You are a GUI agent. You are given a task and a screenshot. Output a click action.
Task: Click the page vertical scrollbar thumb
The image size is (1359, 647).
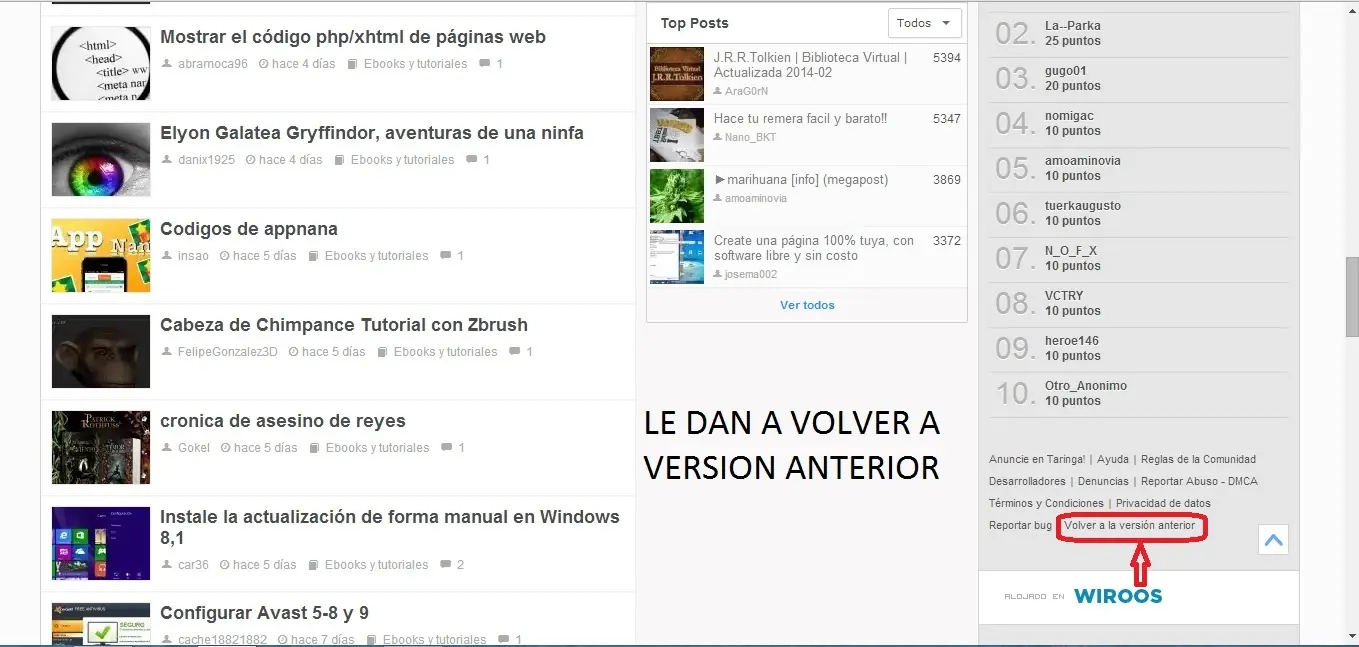1351,297
